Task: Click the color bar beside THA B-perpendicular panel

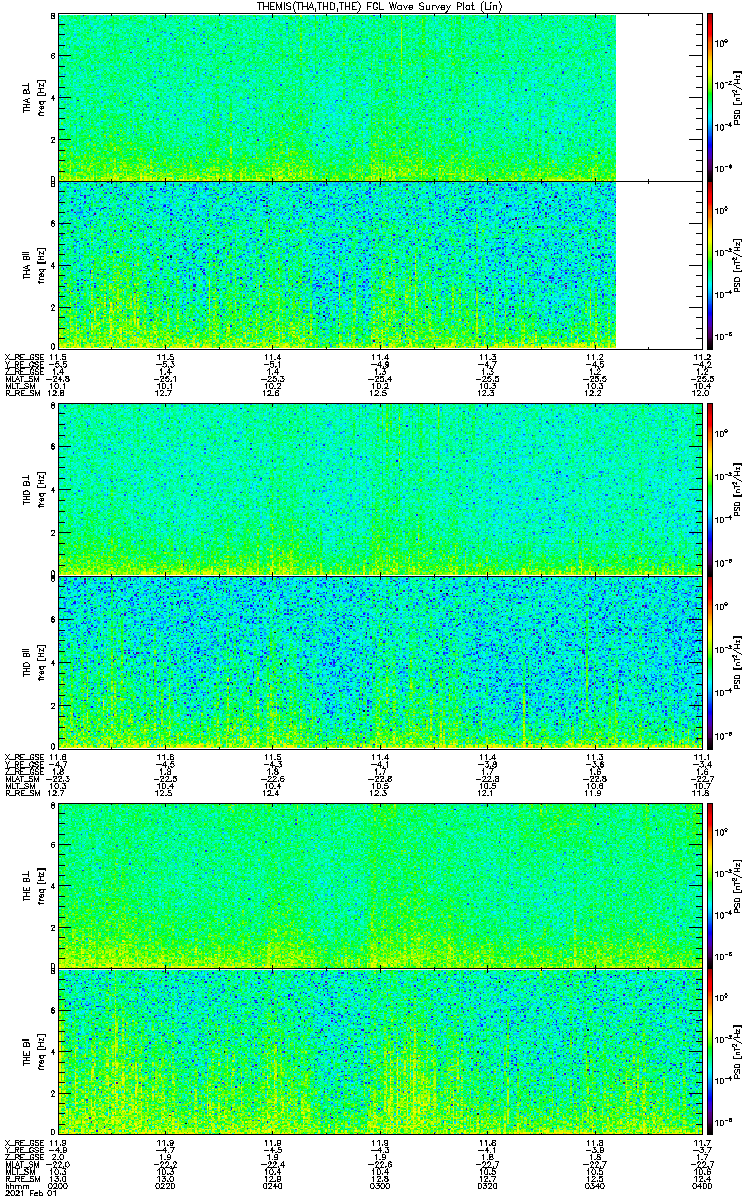Action: [x=709, y=97]
